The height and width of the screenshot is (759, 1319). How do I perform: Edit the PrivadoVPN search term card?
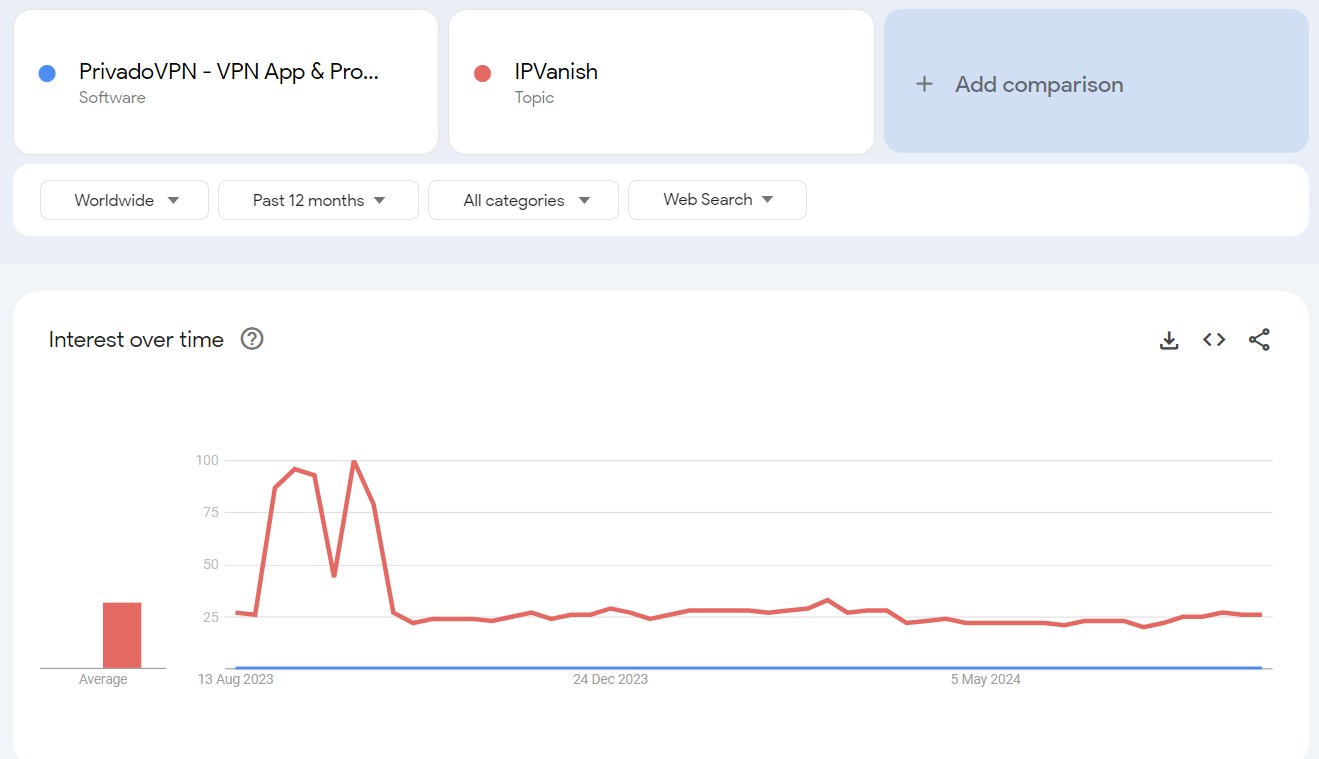pos(226,82)
